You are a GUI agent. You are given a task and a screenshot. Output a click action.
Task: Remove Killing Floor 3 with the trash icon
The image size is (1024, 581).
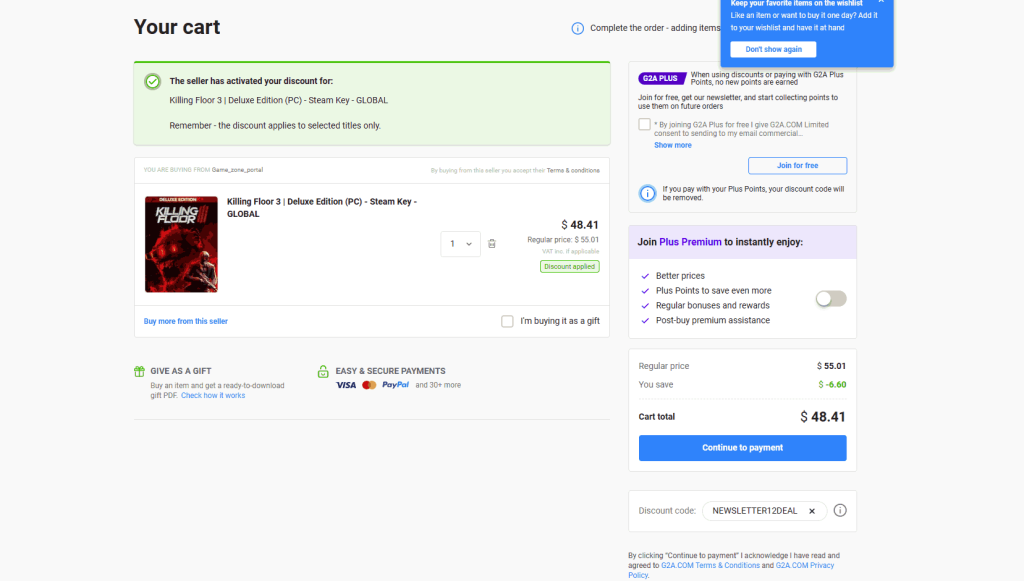[x=492, y=243]
